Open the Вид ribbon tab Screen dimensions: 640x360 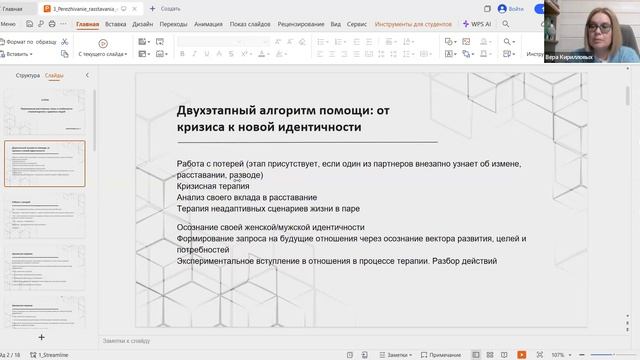pos(336,24)
